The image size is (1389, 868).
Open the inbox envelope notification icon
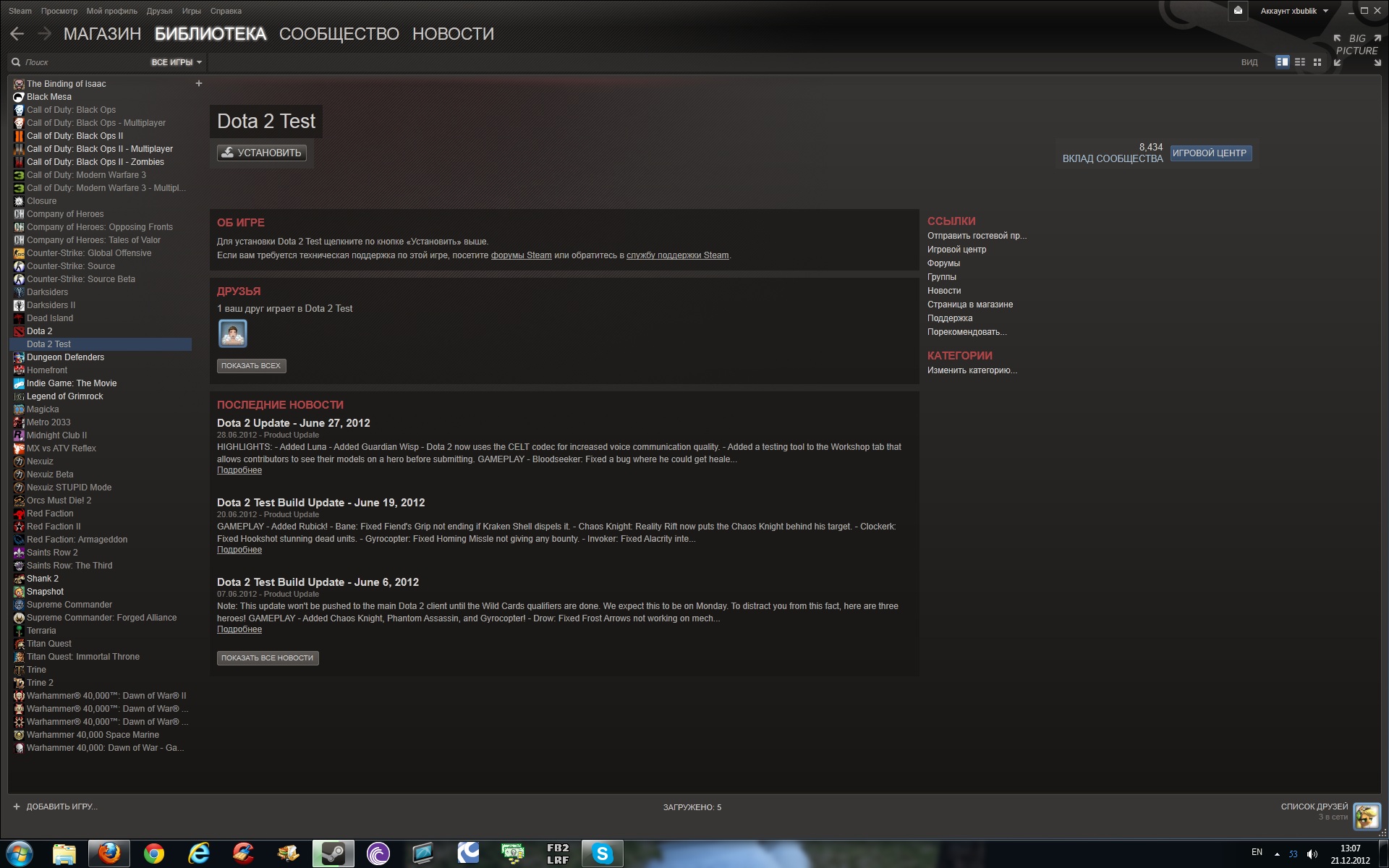point(1238,11)
